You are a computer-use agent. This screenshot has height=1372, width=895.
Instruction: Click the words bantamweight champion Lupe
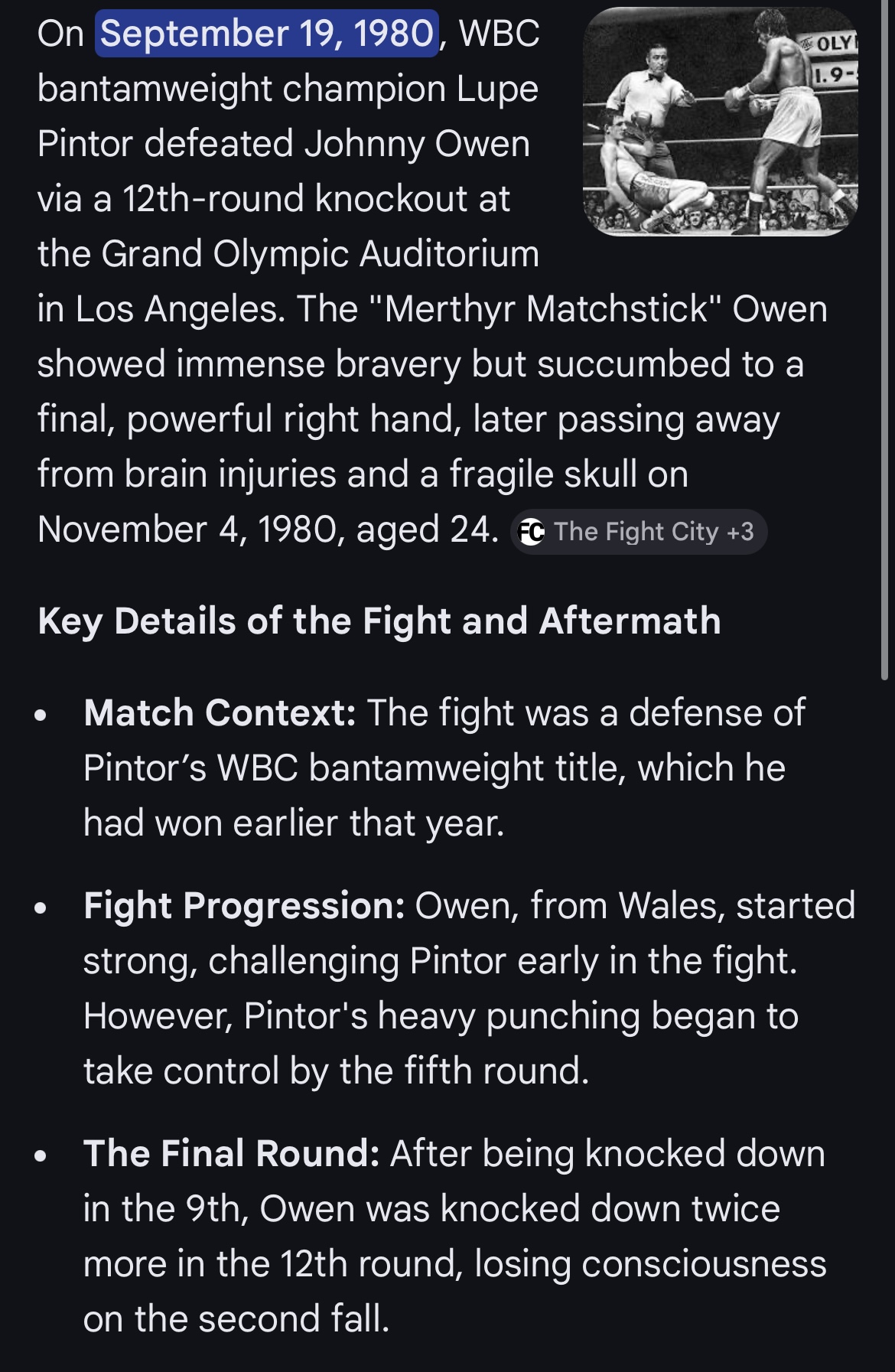(x=288, y=89)
